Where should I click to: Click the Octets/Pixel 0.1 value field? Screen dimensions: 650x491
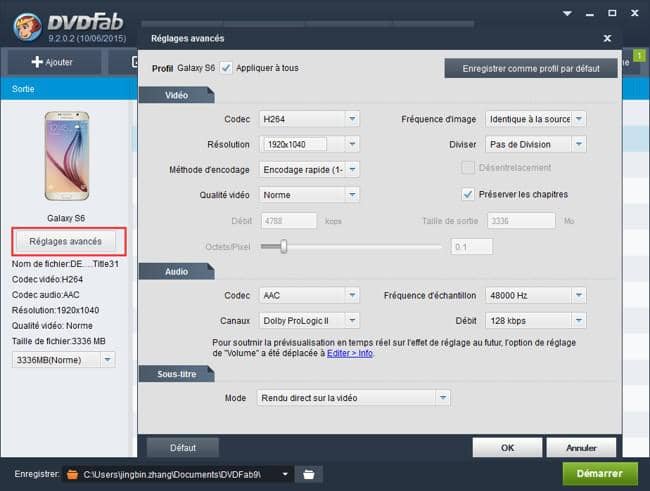click(472, 247)
